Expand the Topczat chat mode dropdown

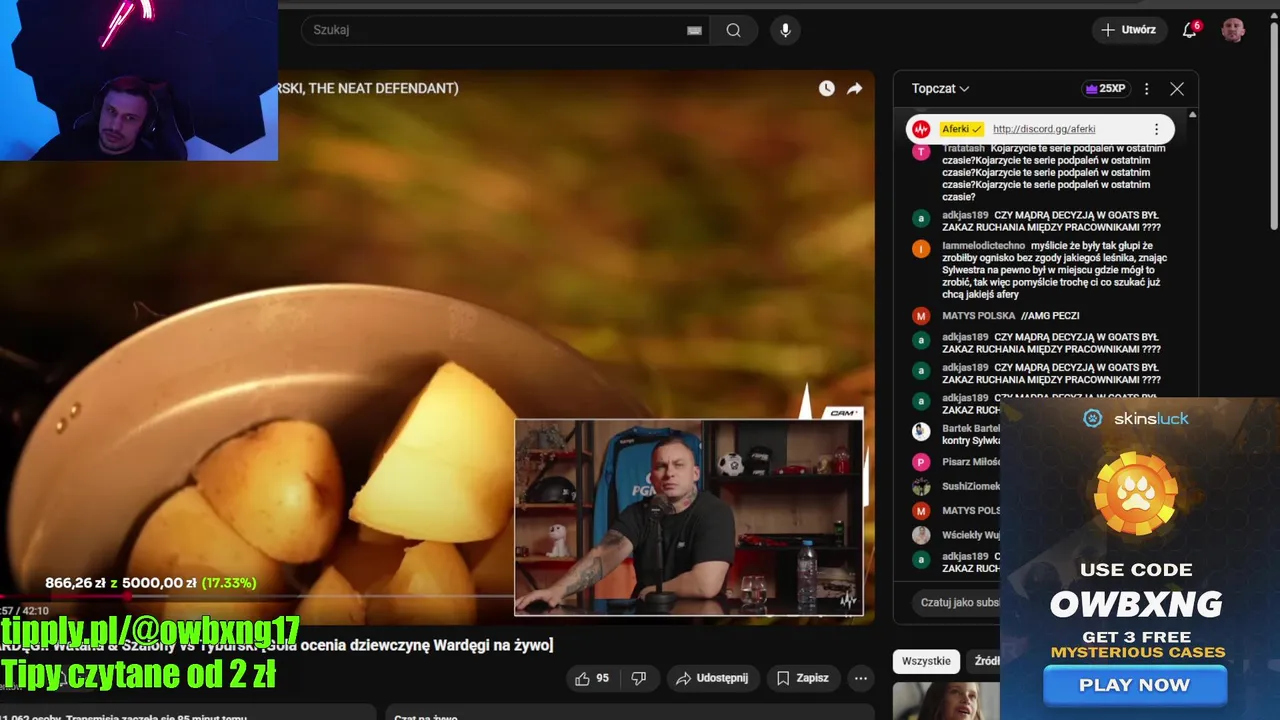pyautogui.click(x=940, y=88)
